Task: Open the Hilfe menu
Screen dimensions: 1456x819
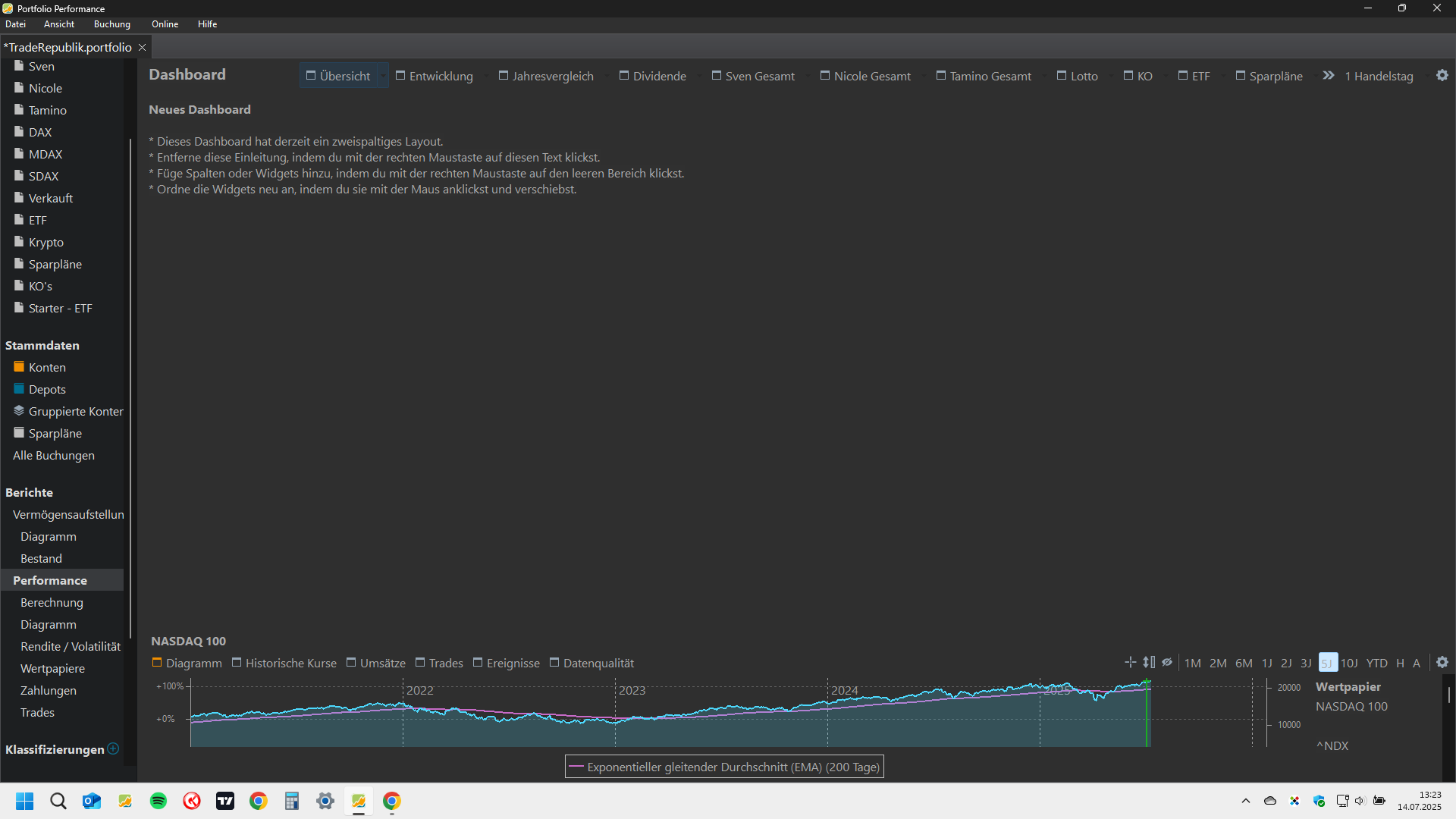Action: (207, 24)
